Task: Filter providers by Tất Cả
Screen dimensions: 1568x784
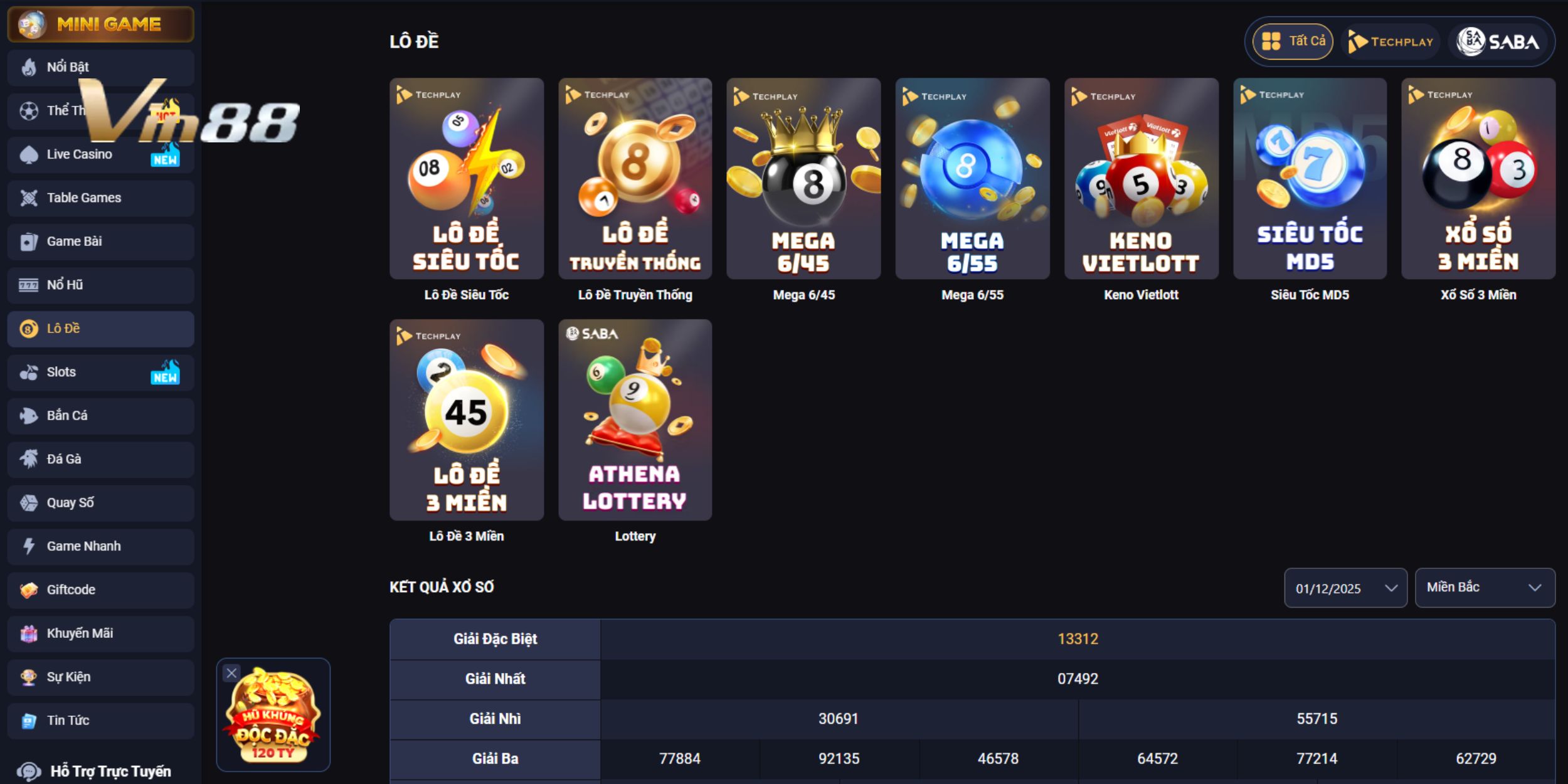Action: pyautogui.click(x=1293, y=41)
